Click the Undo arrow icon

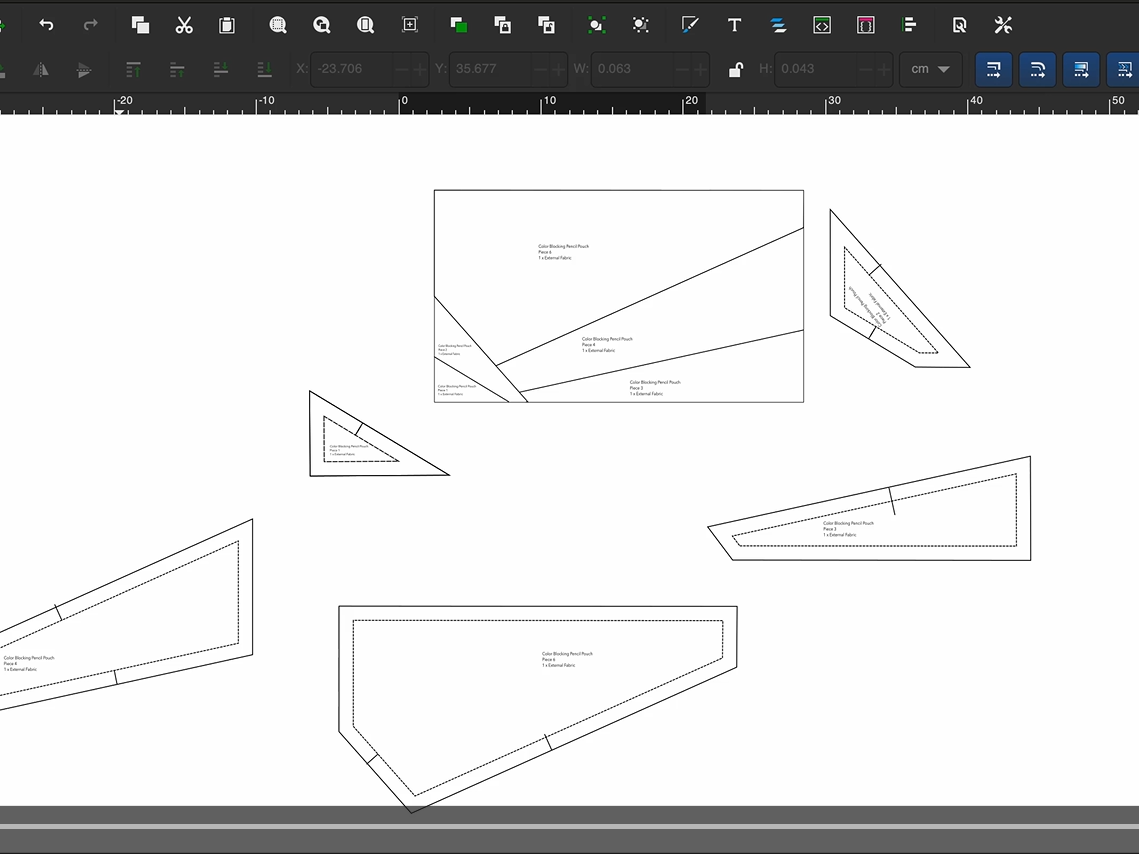click(46, 25)
